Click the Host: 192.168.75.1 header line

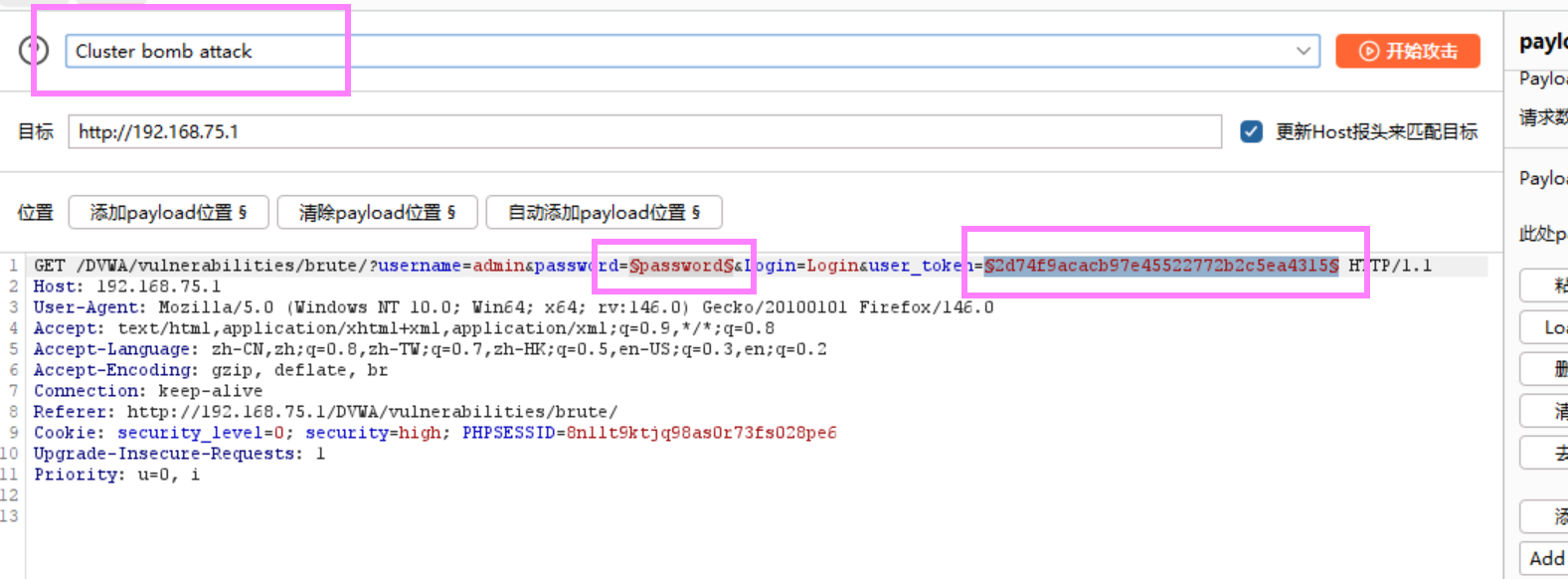coord(127,287)
